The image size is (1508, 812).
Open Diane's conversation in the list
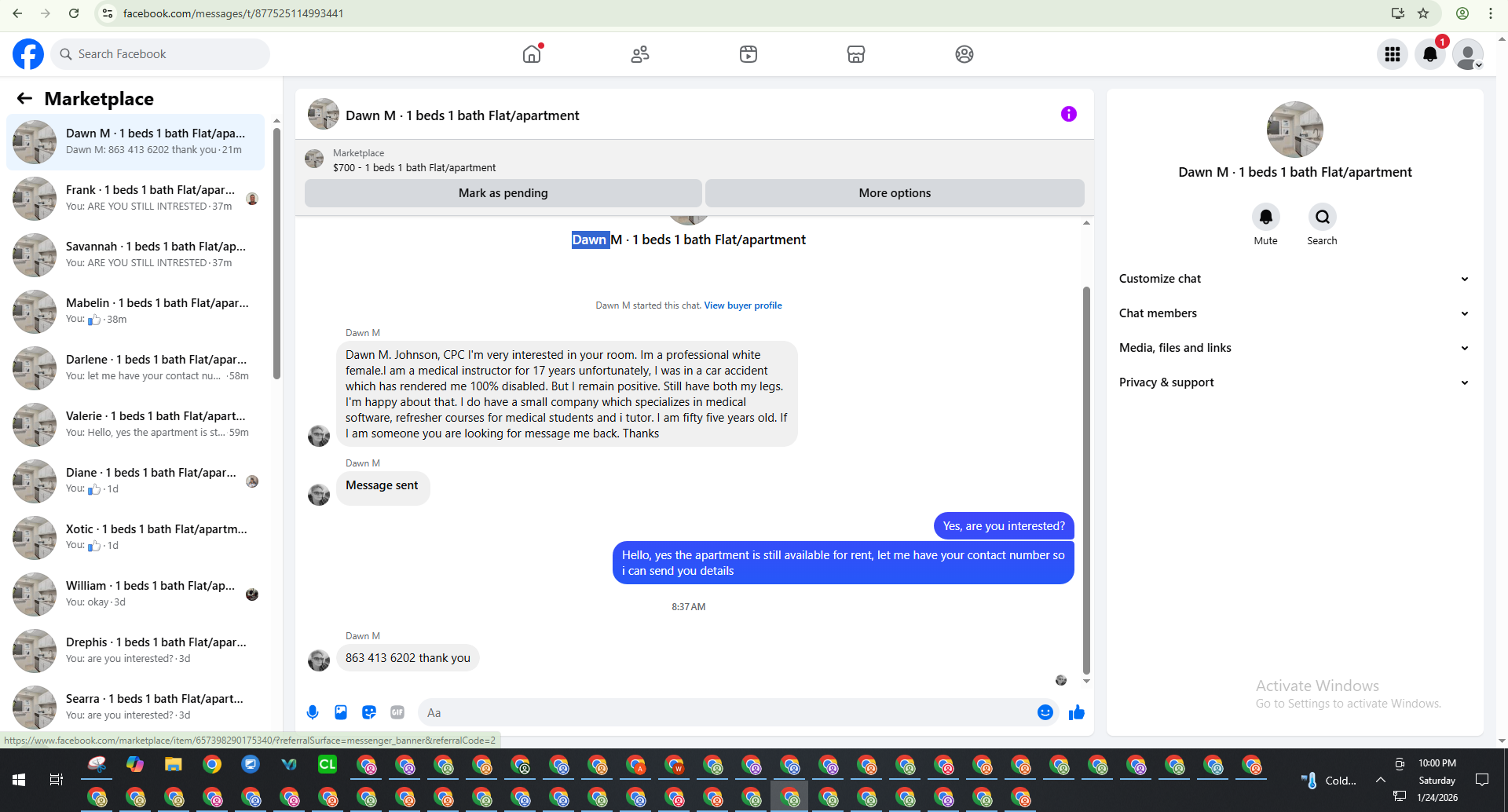[136, 481]
